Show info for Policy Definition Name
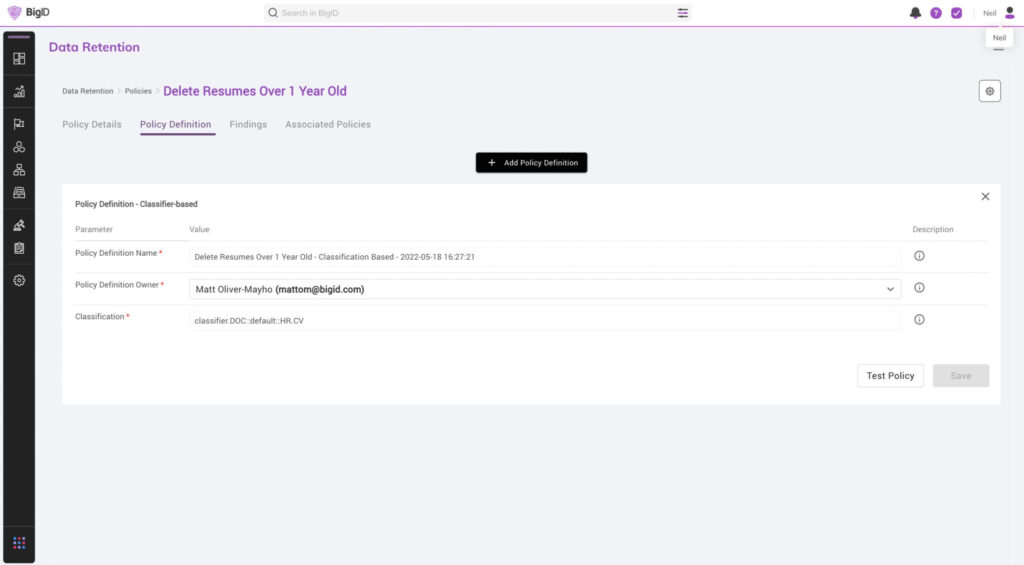Screen dimensions: 1024x565 pyautogui.click(x=919, y=256)
